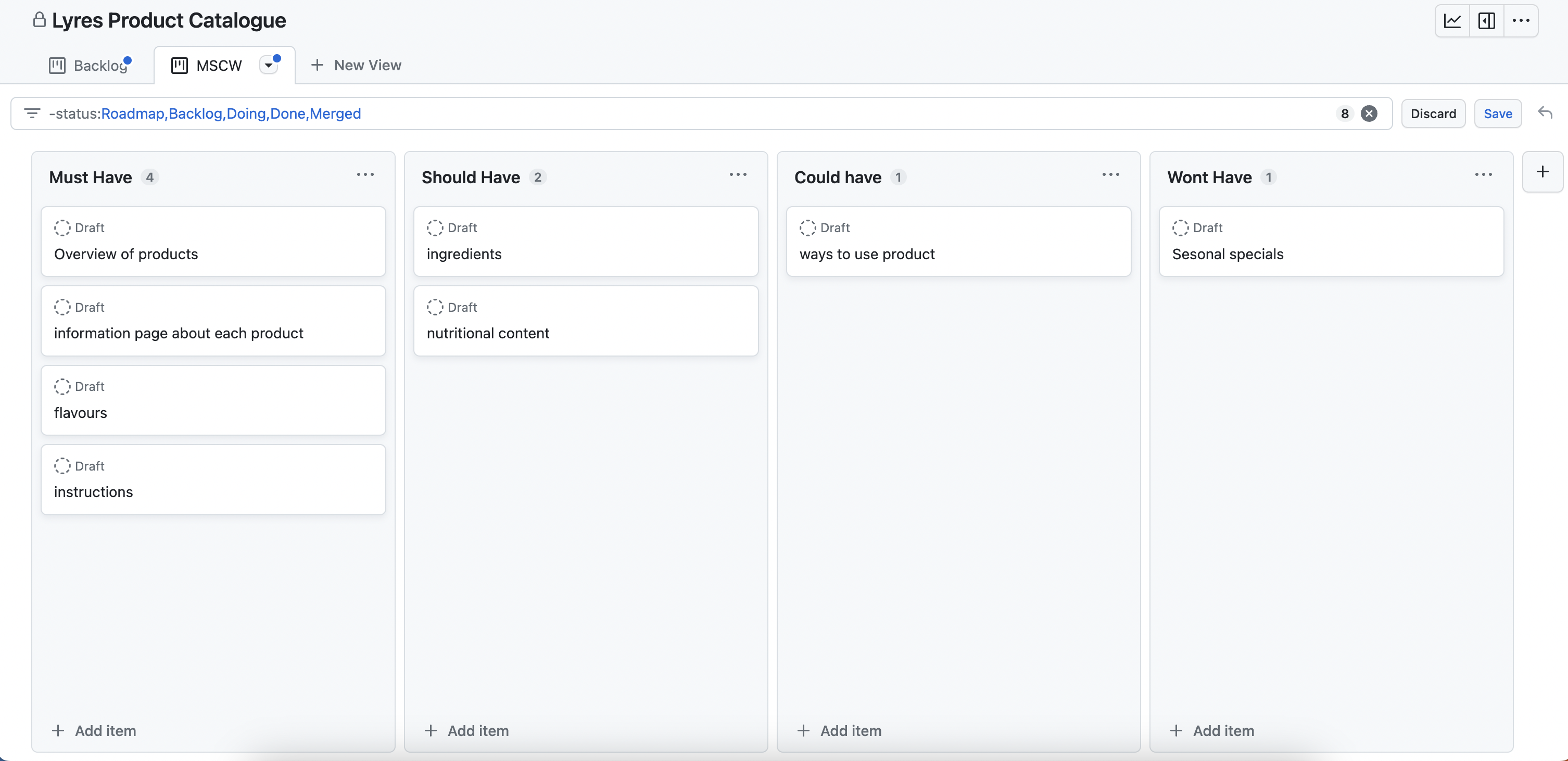Screen dimensions: 1568x761
Task: Open the MSCW view options dropdown arrow
Action: point(269,65)
